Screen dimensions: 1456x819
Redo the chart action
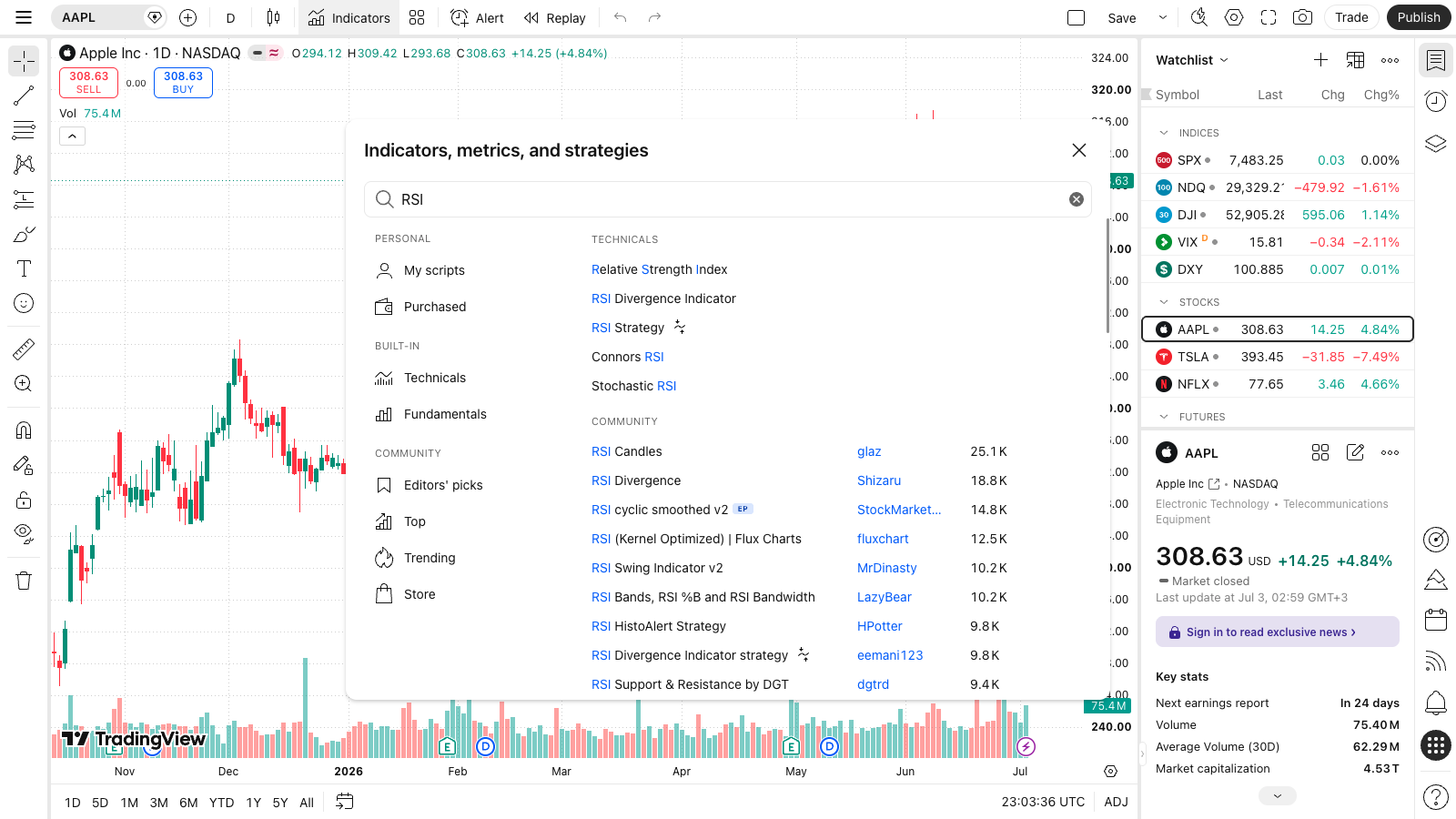pyautogui.click(x=654, y=17)
